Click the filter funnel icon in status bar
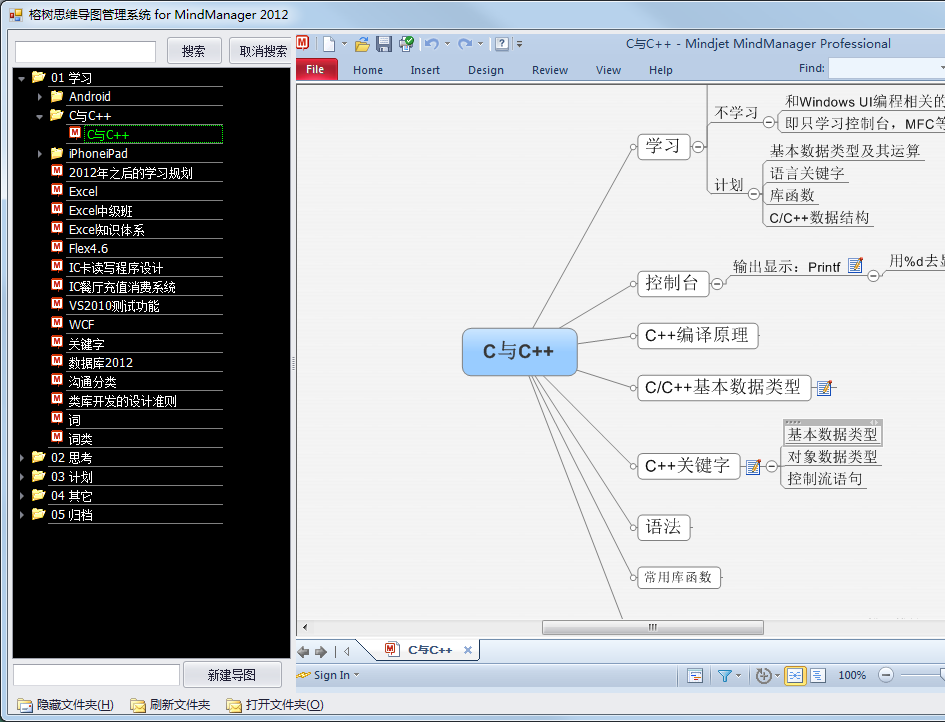 coord(725,676)
